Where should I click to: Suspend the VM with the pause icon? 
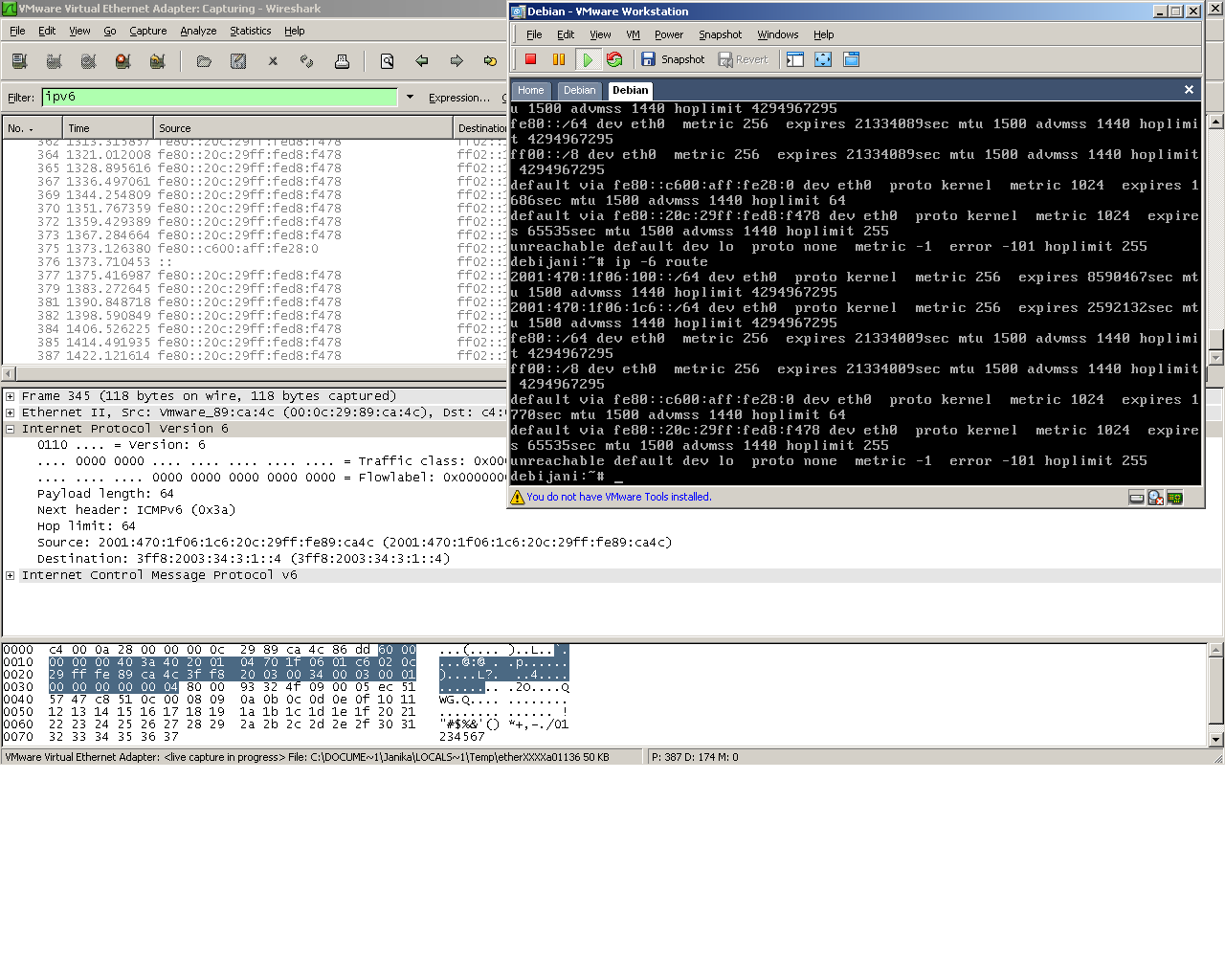(558, 58)
